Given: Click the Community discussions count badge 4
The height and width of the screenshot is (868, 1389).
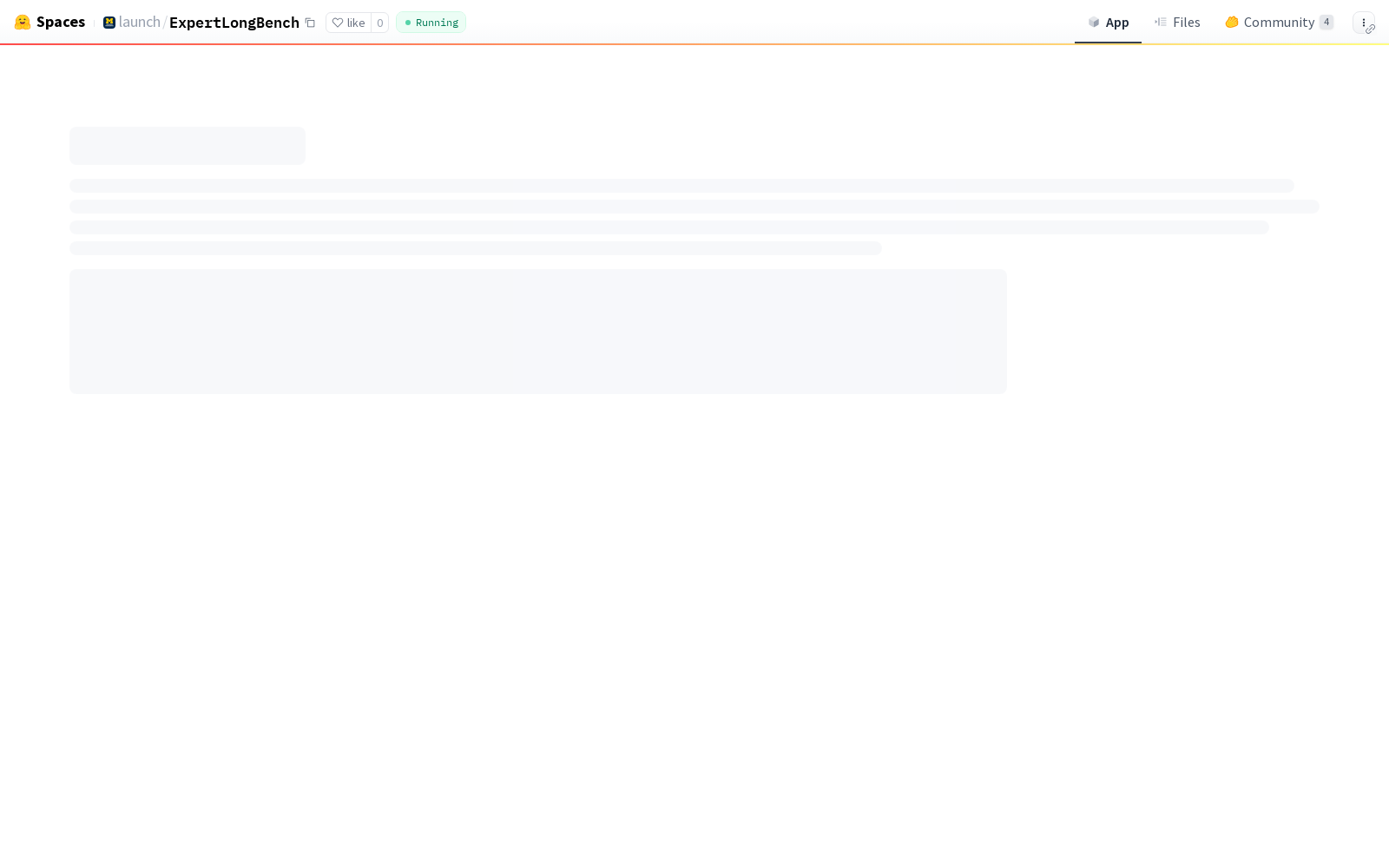Looking at the screenshot, I should (x=1326, y=23).
